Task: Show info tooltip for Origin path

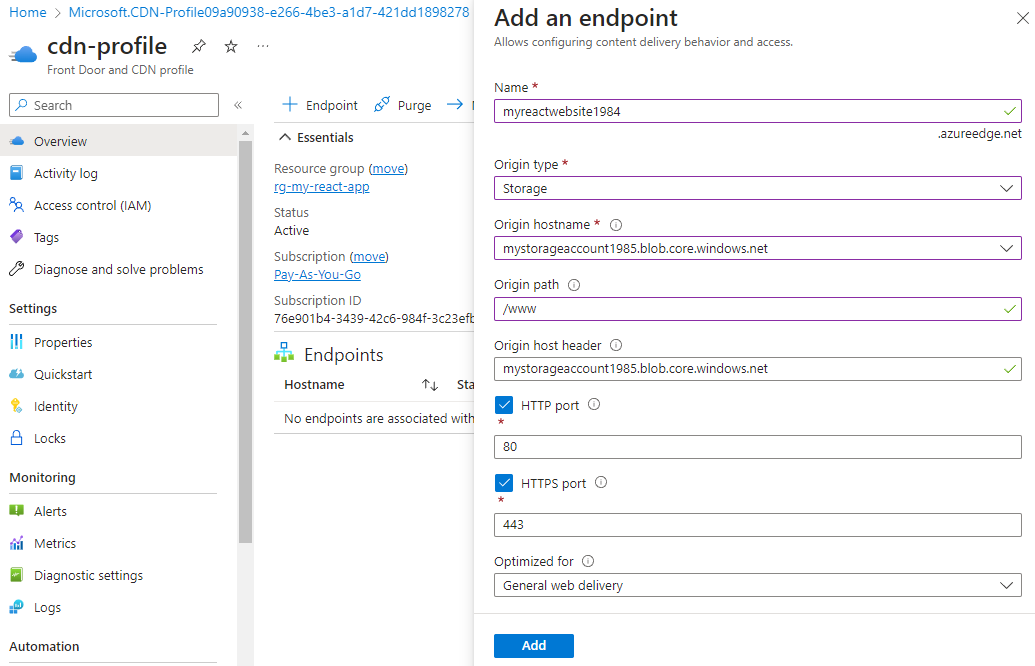Action: pos(574,285)
